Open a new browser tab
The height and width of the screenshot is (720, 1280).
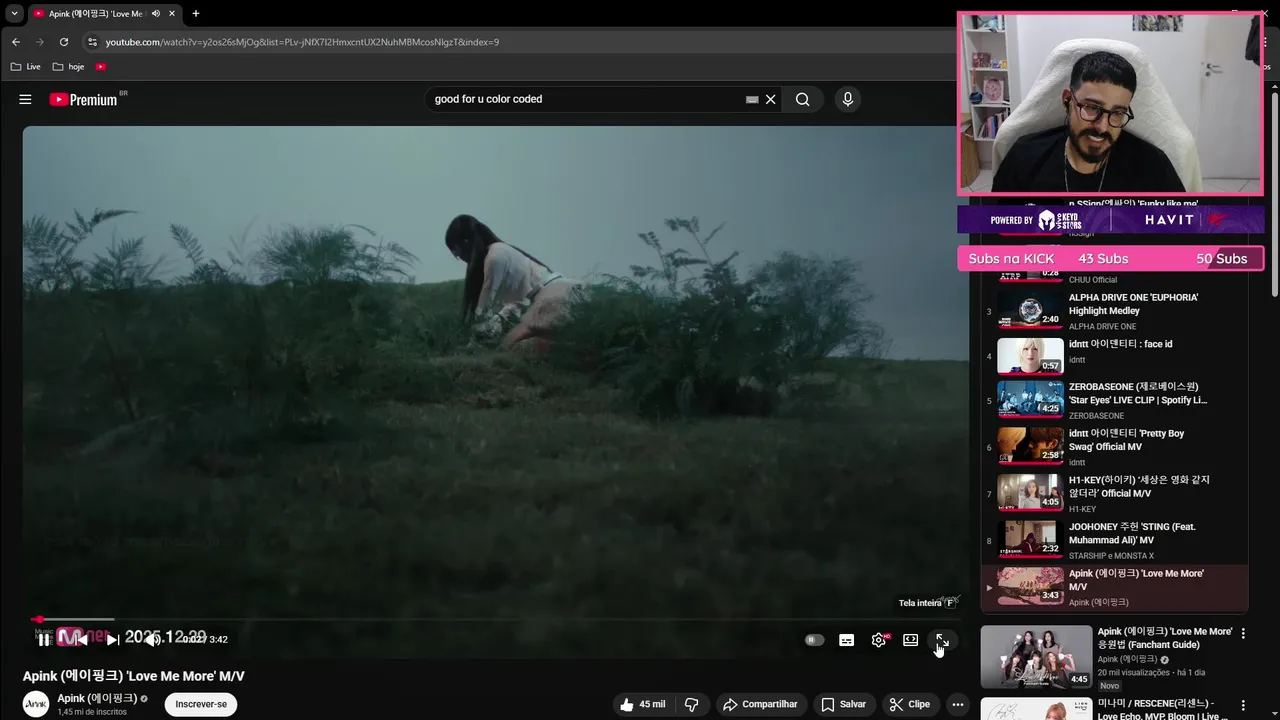(x=196, y=14)
